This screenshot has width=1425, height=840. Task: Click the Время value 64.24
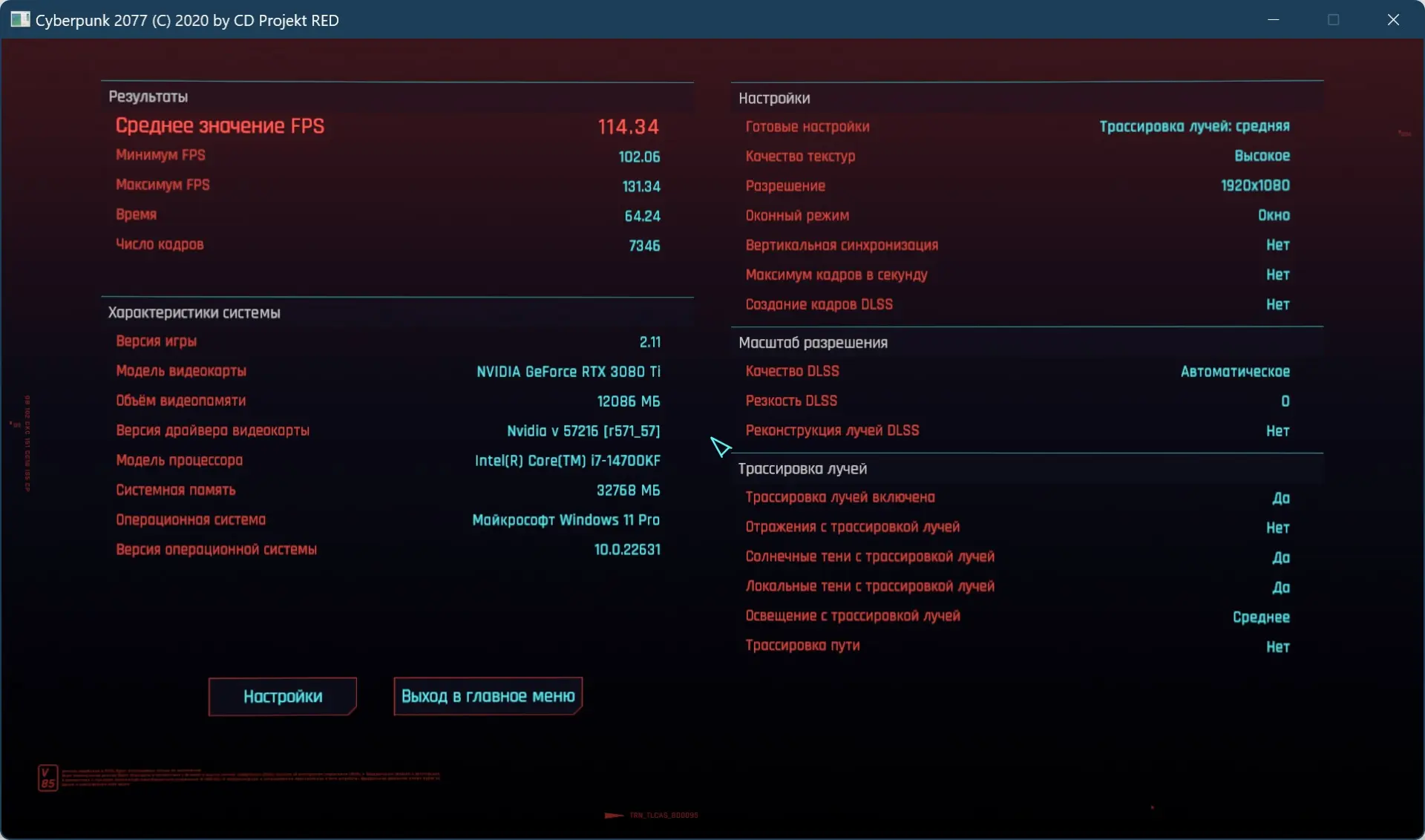coord(642,216)
